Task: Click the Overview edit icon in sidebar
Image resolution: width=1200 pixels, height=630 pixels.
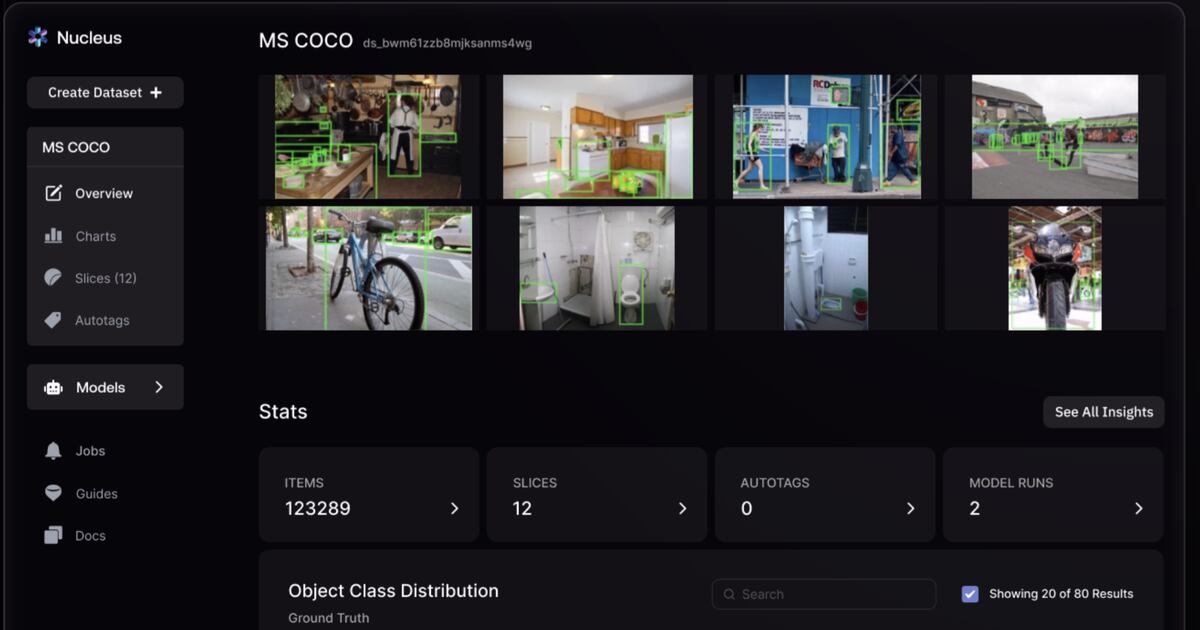Action: click(x=54, y=193)
